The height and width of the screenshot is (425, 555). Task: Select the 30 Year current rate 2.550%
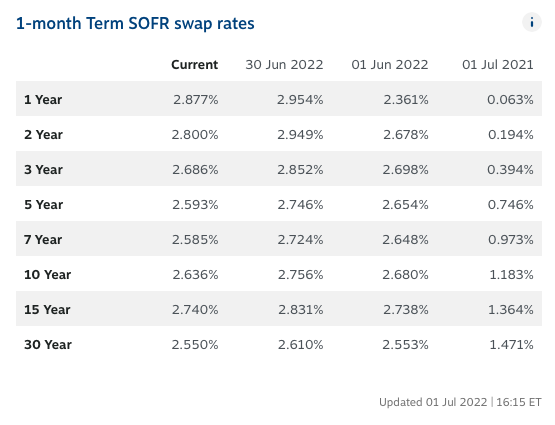(x=195, y=345)
